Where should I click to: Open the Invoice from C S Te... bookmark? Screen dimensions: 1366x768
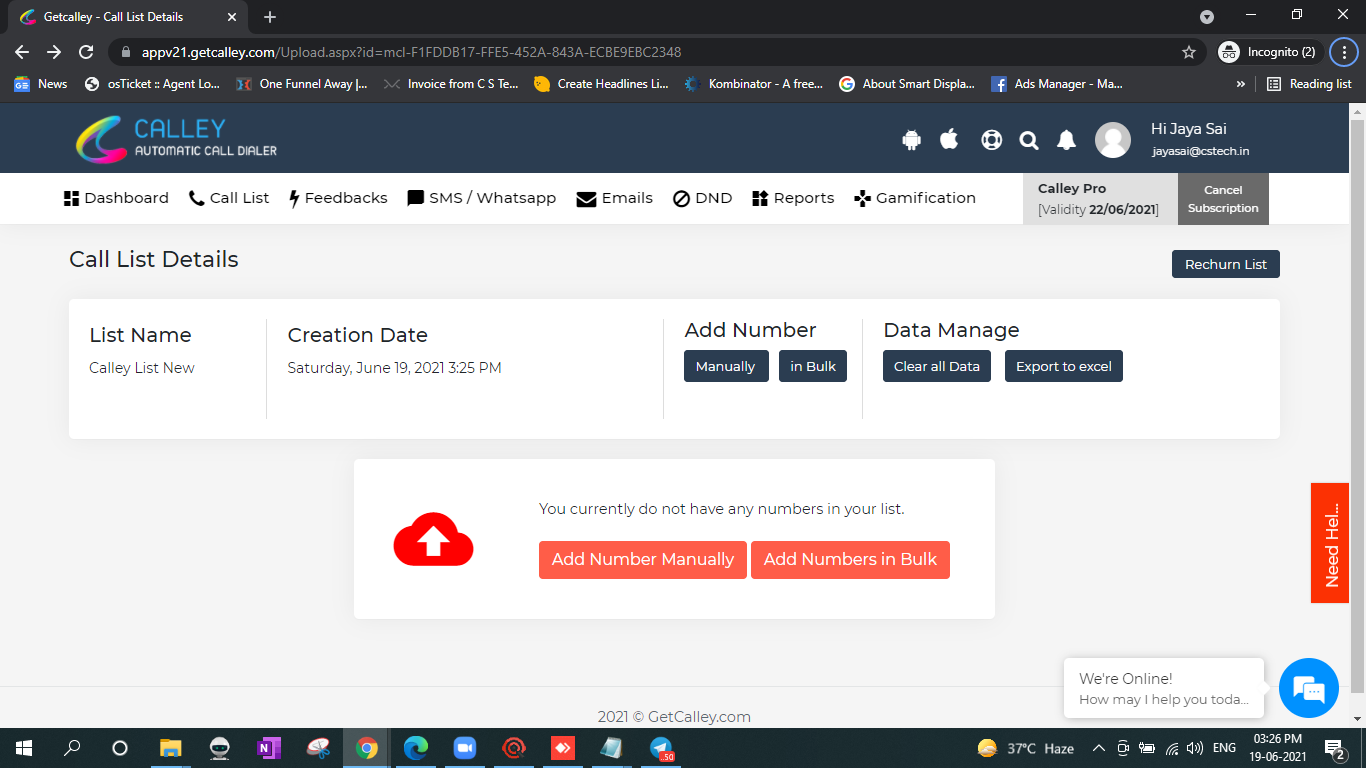tap(452, 84)
